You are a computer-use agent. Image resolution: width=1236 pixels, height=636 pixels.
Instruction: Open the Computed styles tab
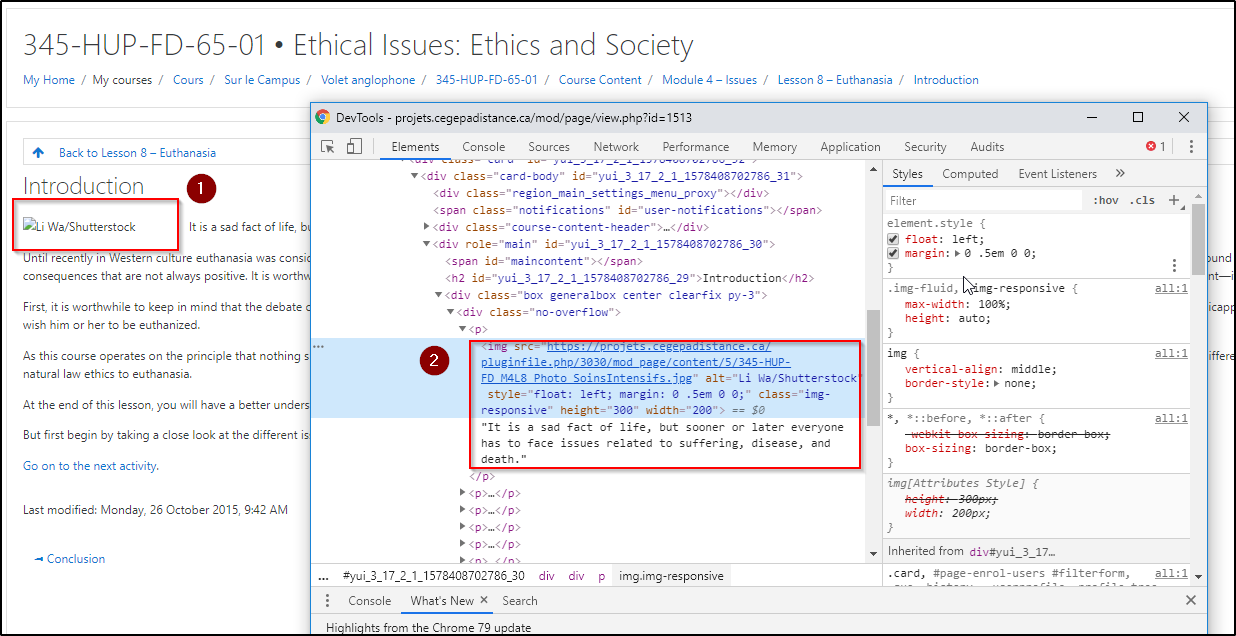pos(970,174)
